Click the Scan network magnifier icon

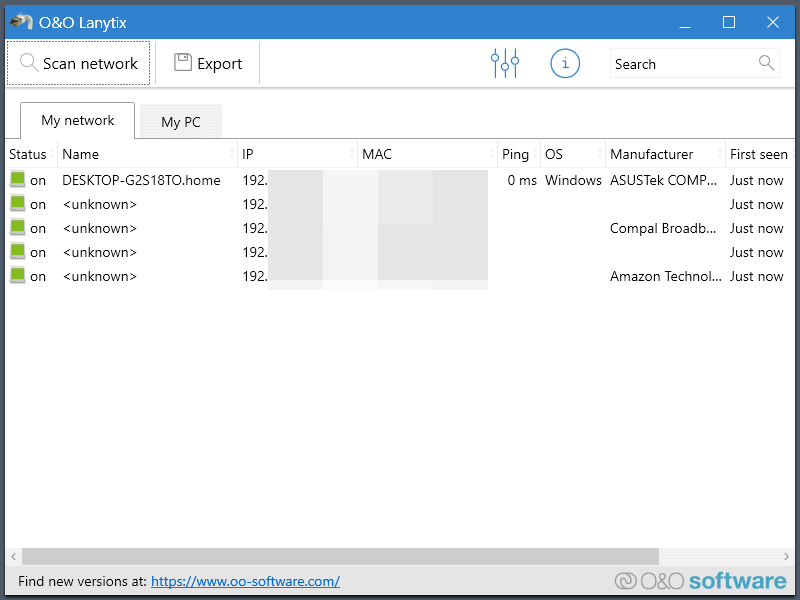point(29,63)
